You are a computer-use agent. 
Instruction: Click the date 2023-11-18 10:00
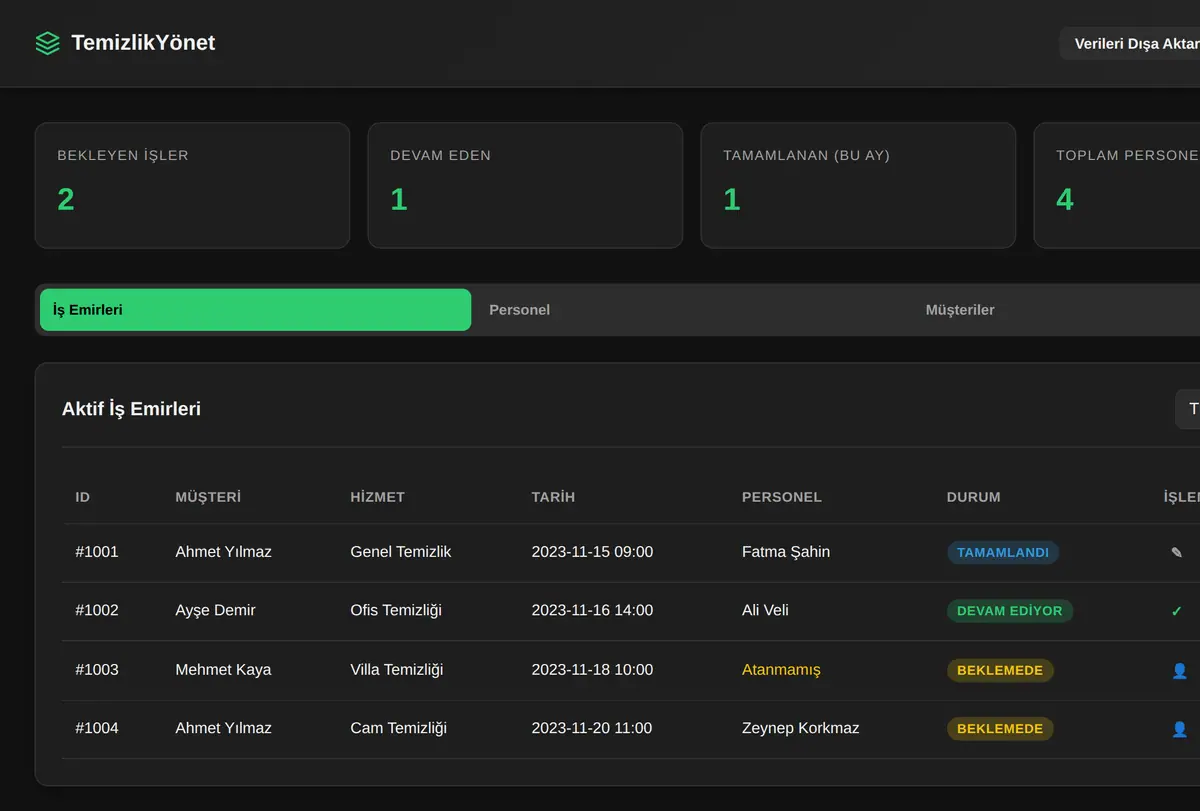tap(592, 670)
